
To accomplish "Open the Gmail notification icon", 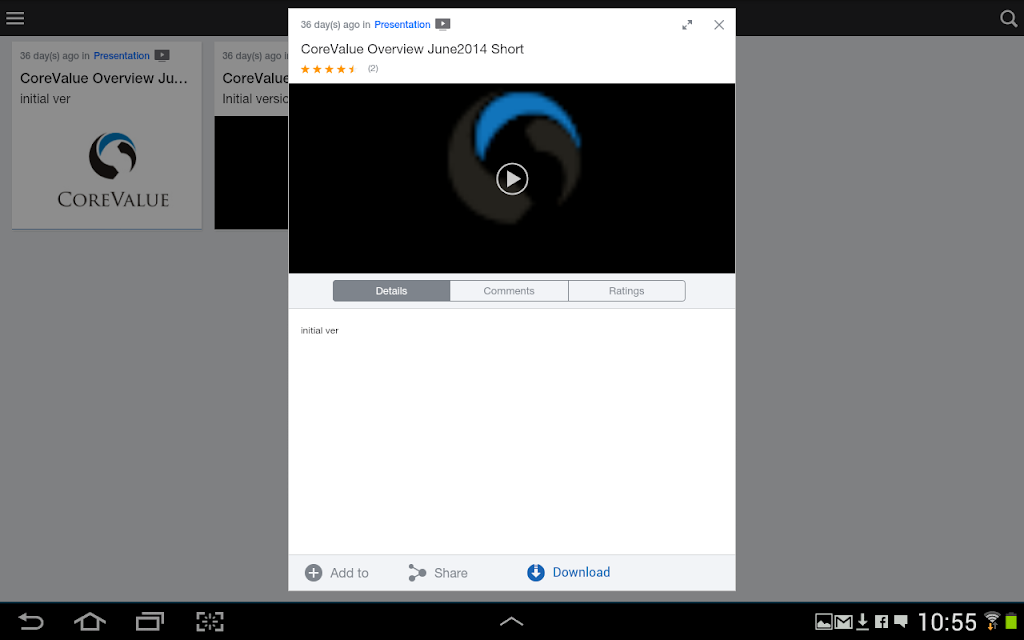I will [843, 622].
